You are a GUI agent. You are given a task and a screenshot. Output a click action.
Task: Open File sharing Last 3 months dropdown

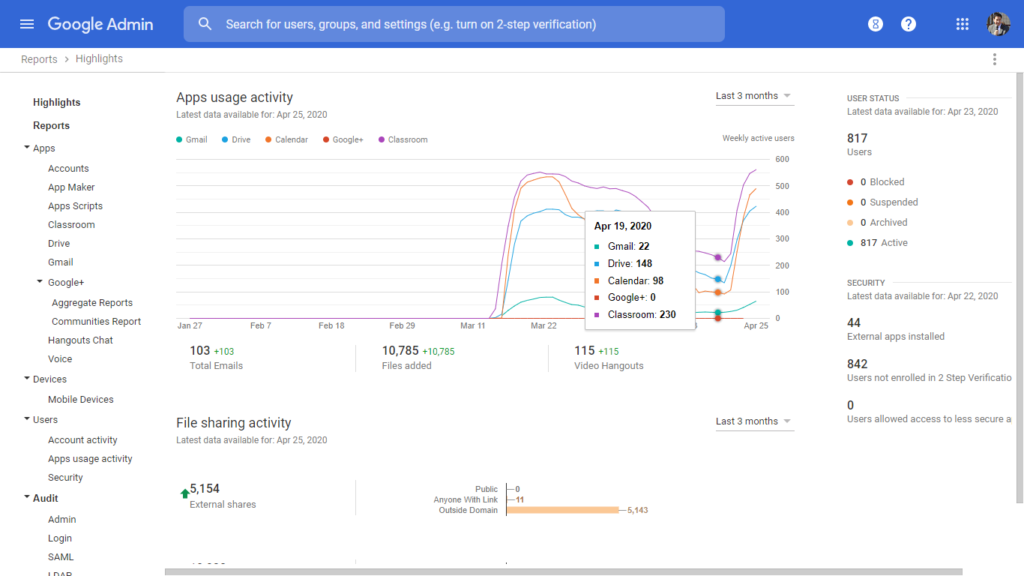tap(754, 421)
